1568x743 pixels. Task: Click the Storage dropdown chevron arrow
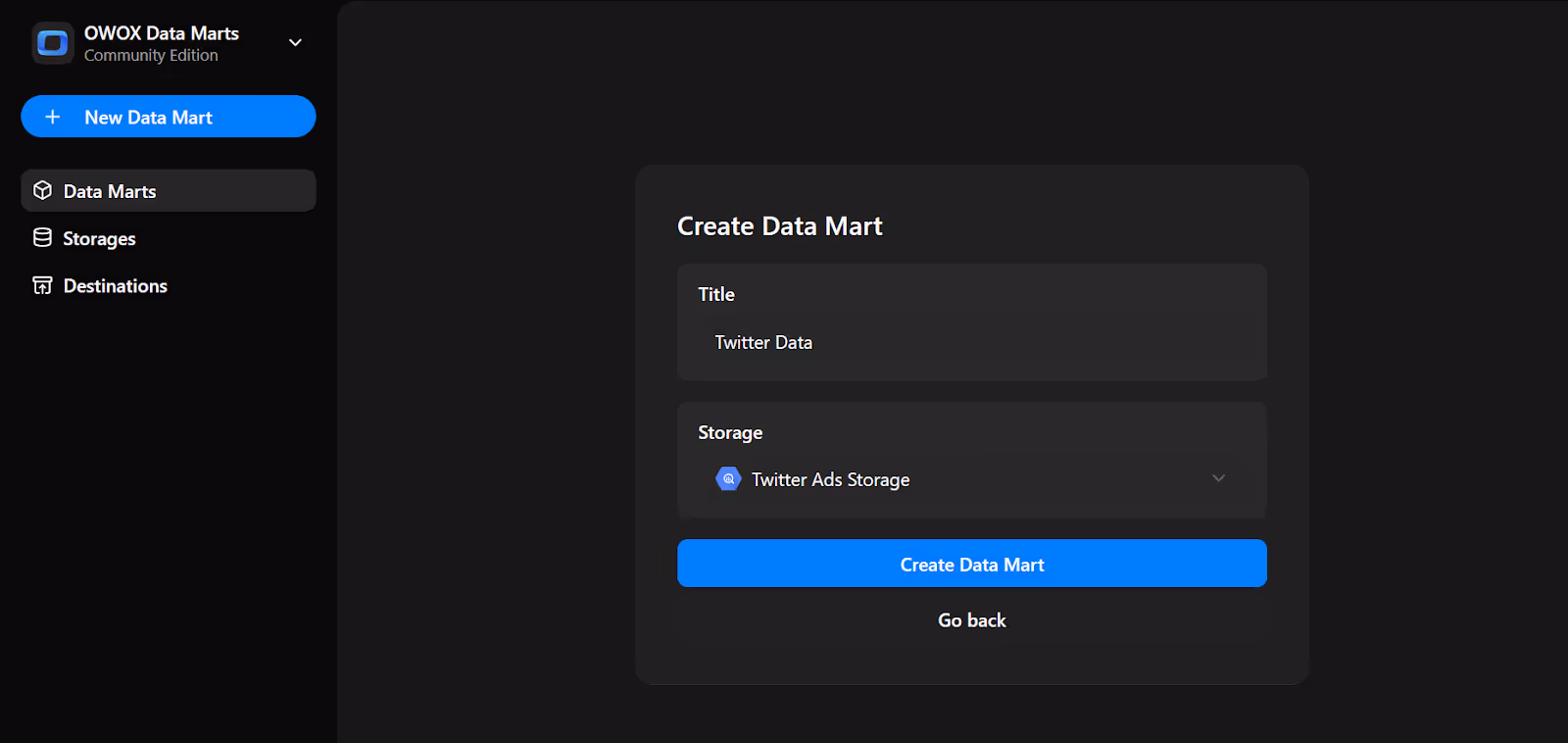click(1218, 478)
